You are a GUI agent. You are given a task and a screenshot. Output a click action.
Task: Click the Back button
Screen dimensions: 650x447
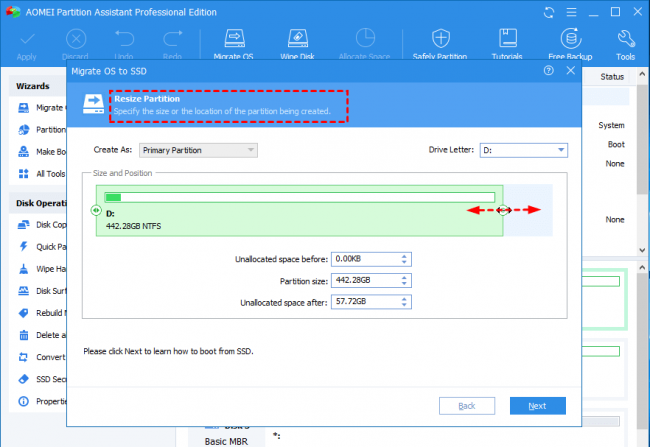click(x=467, y=406)
